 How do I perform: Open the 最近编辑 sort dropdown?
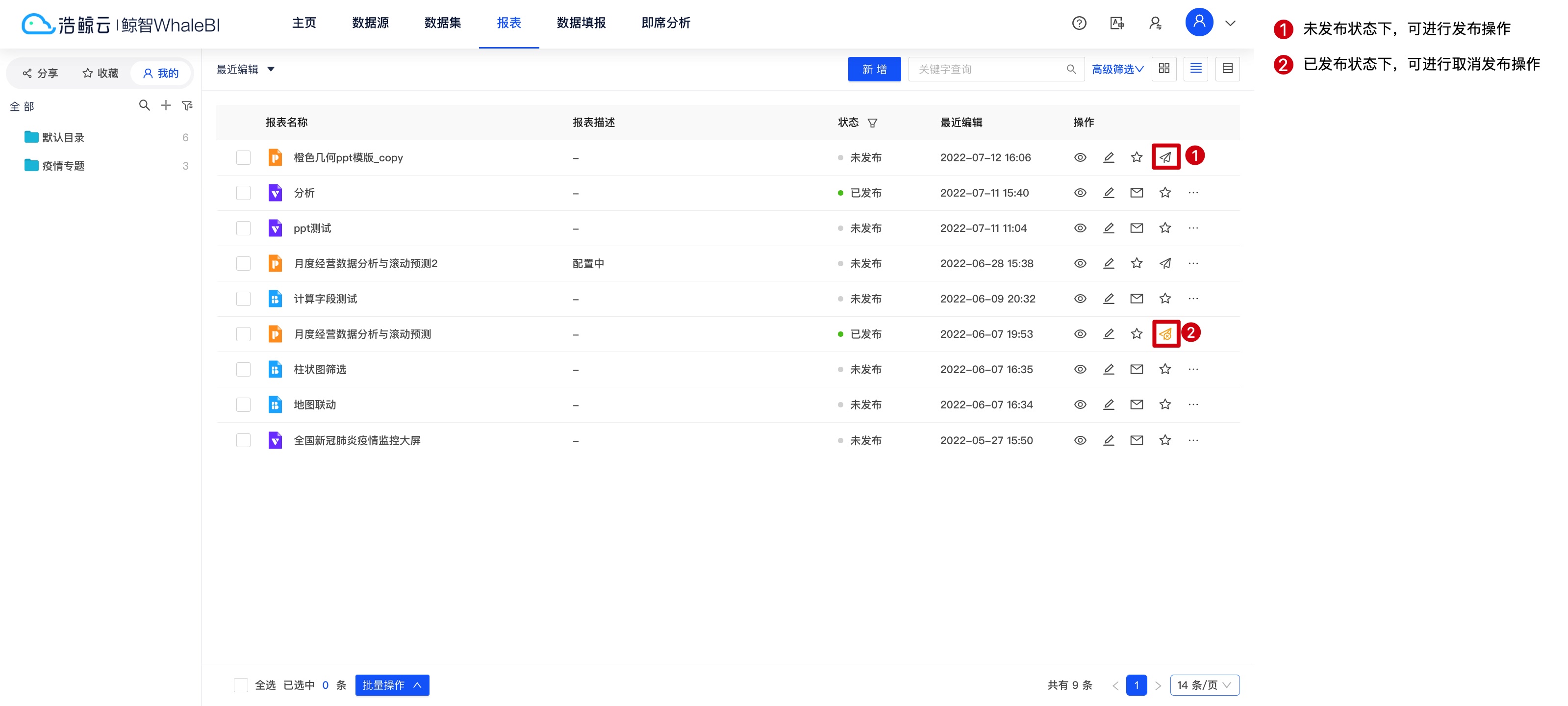click(245, 70)
